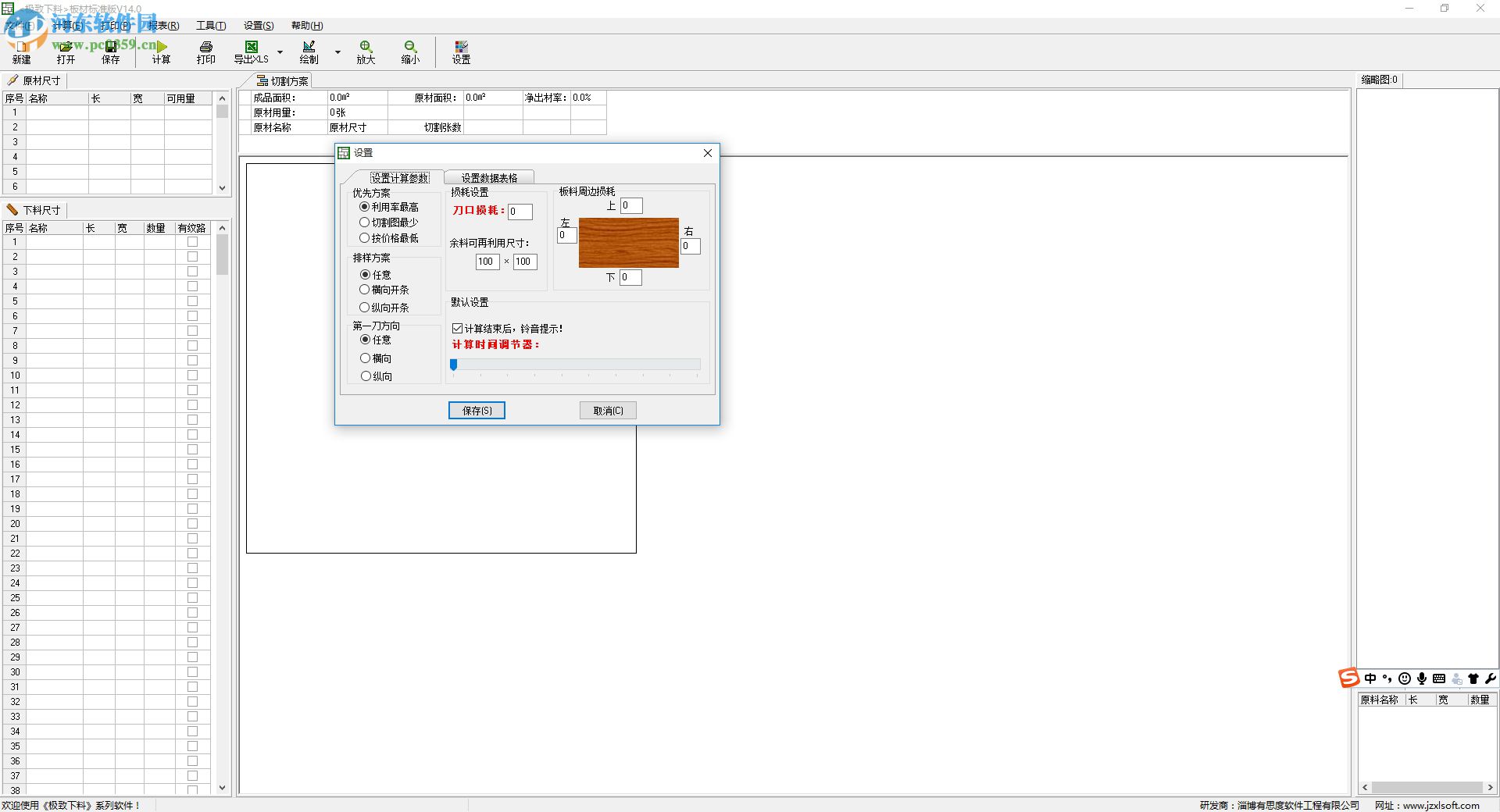The image size is (1500, 812).
Task: Select the 切割图最少 radio option
Action: pyautogui.click(x=365, y=223)
